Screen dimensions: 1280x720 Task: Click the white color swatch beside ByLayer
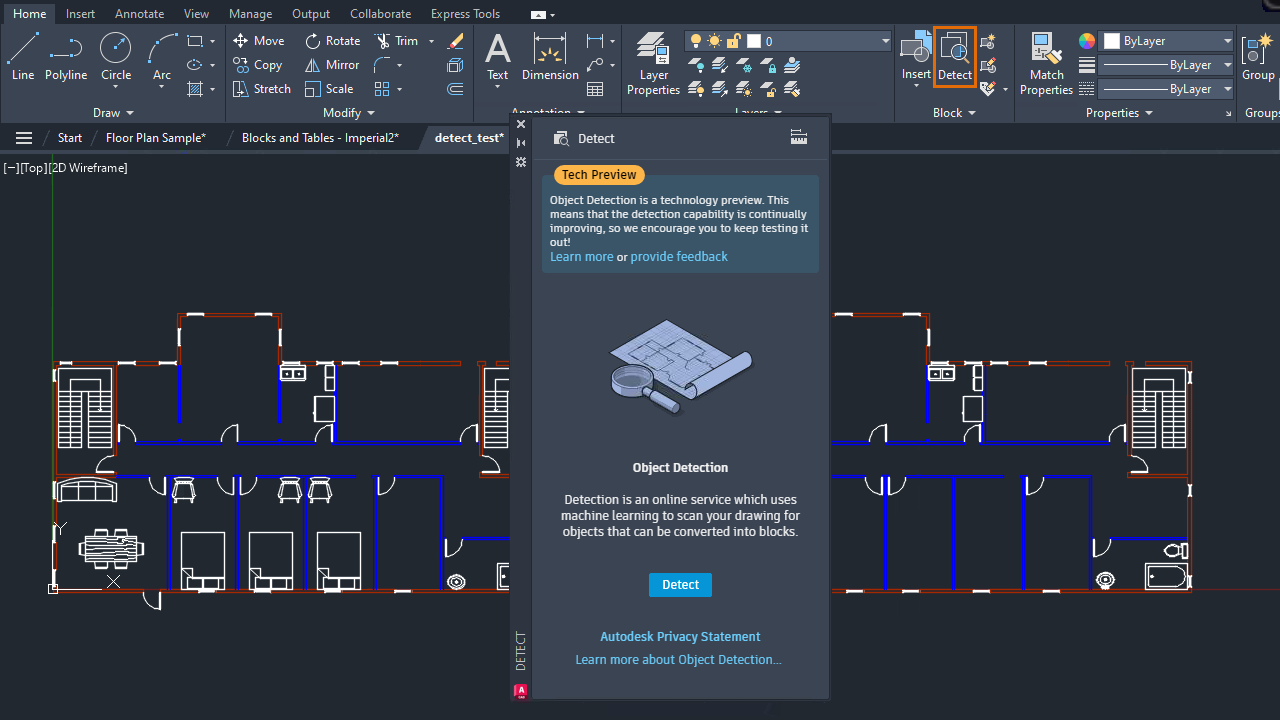1111,41
